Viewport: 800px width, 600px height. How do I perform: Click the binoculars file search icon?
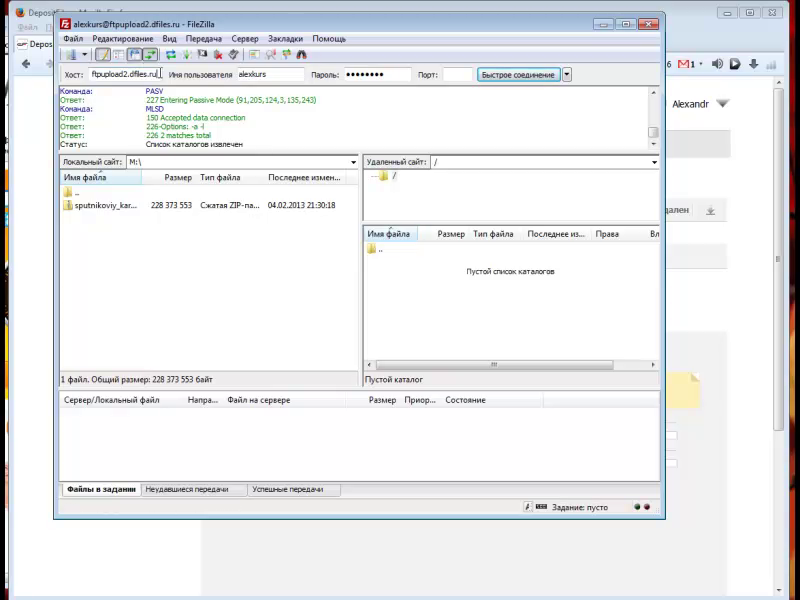click(302, 55)
